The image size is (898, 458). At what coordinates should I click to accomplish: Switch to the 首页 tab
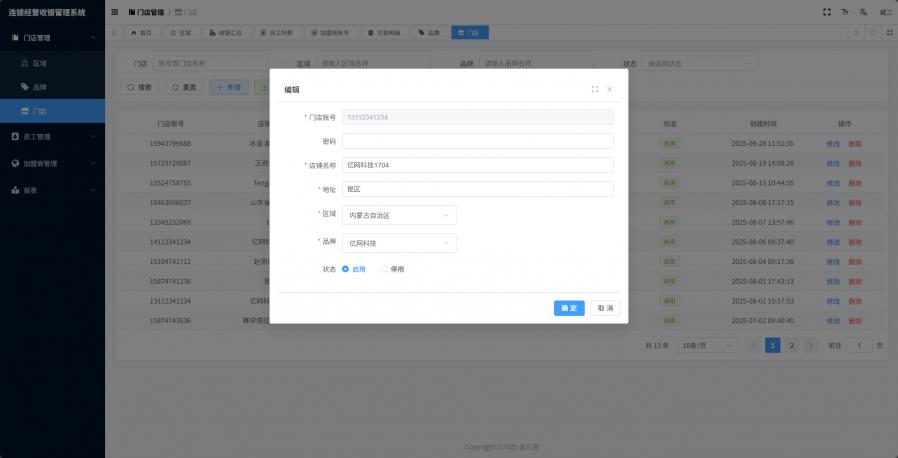click(141, 33)
